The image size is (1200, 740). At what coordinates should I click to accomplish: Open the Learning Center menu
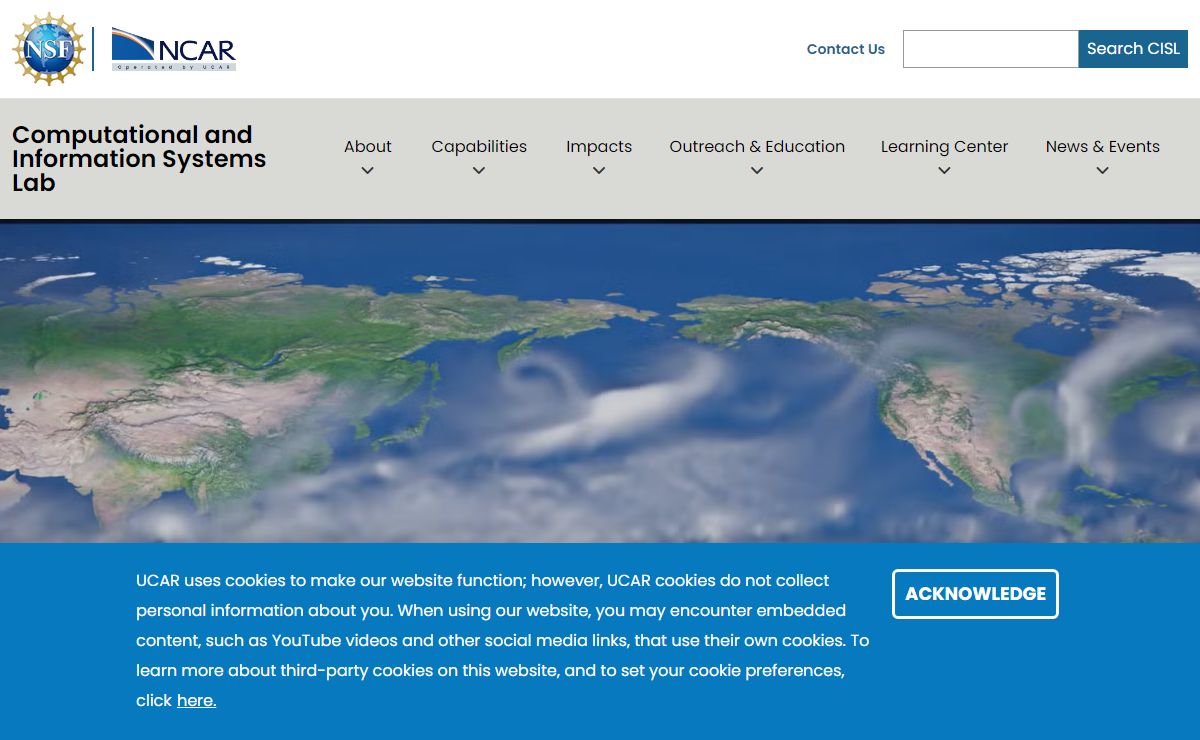[x=944, y=146]
